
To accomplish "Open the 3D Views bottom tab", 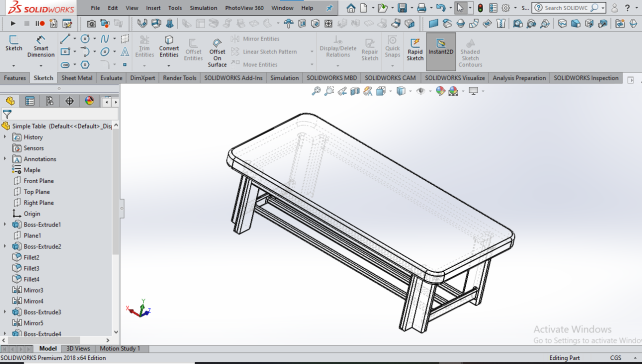I will (x=78, y=348).
